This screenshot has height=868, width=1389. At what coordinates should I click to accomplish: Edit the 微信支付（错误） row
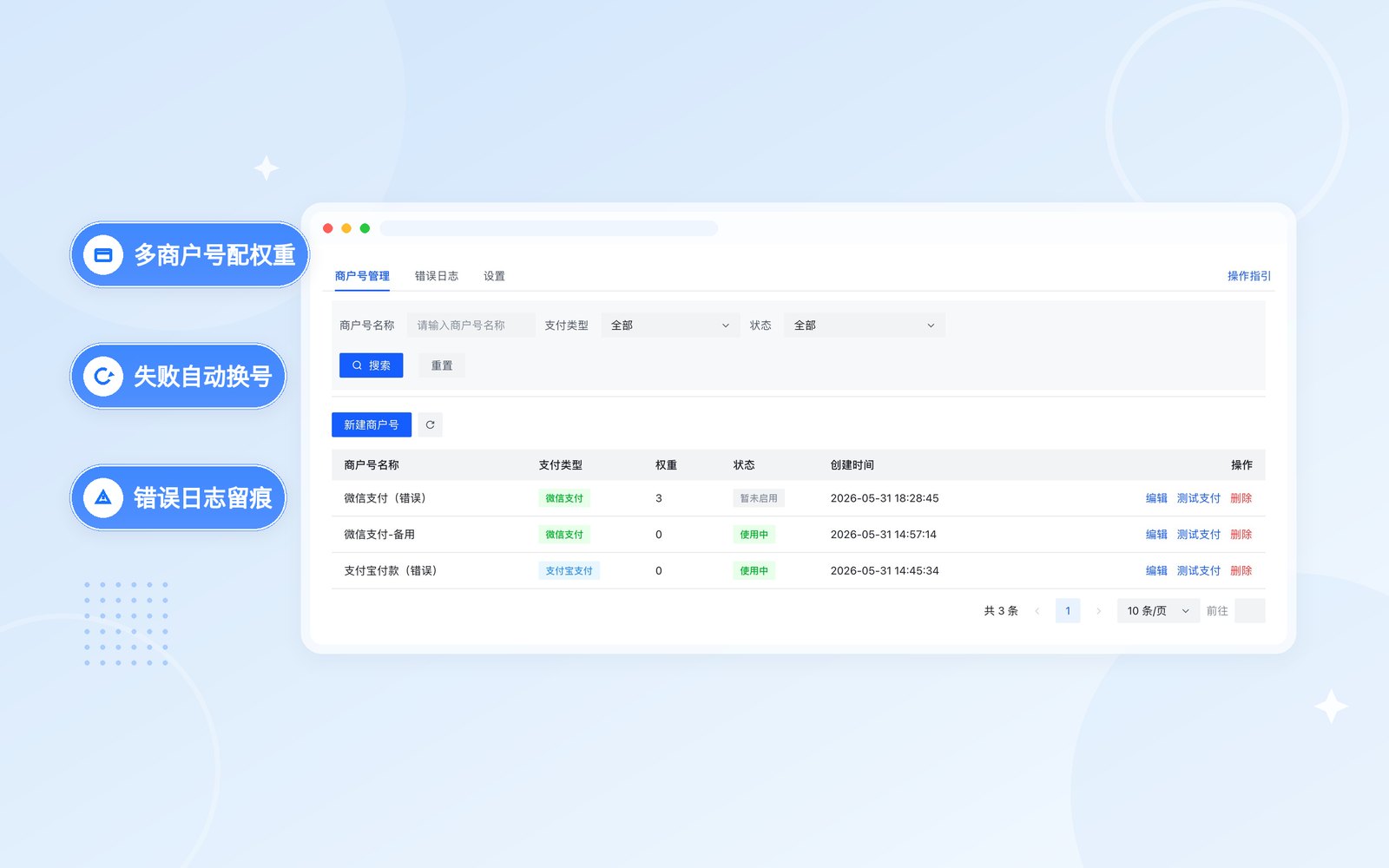tap(1156, 498)
